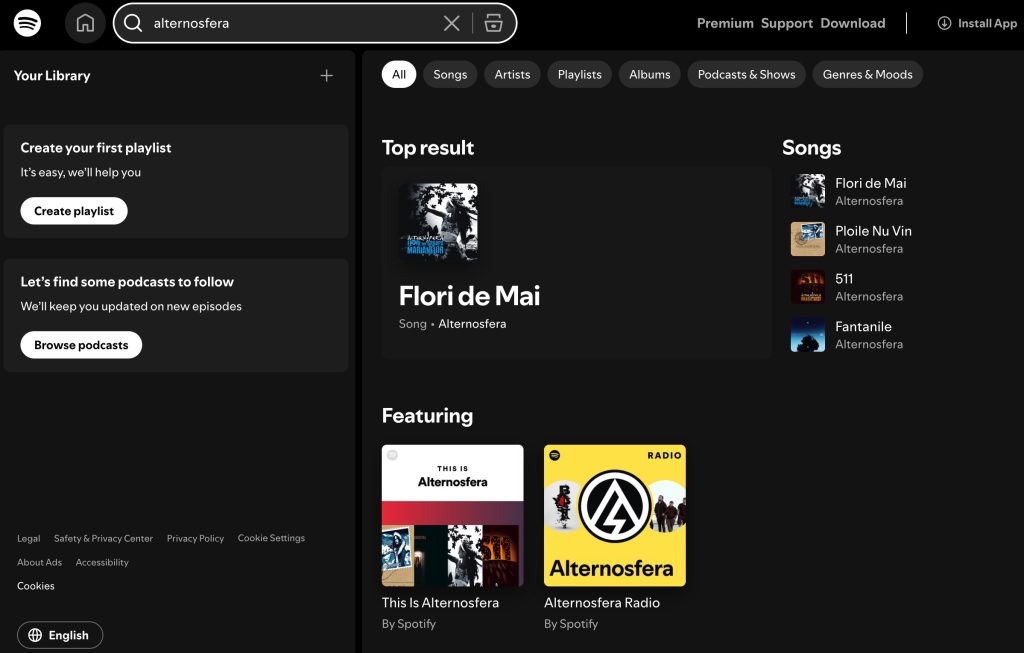This screenshot has width=1024, height=653.
Task: Click the Your Library heading
Action: [x=52, y=76]
